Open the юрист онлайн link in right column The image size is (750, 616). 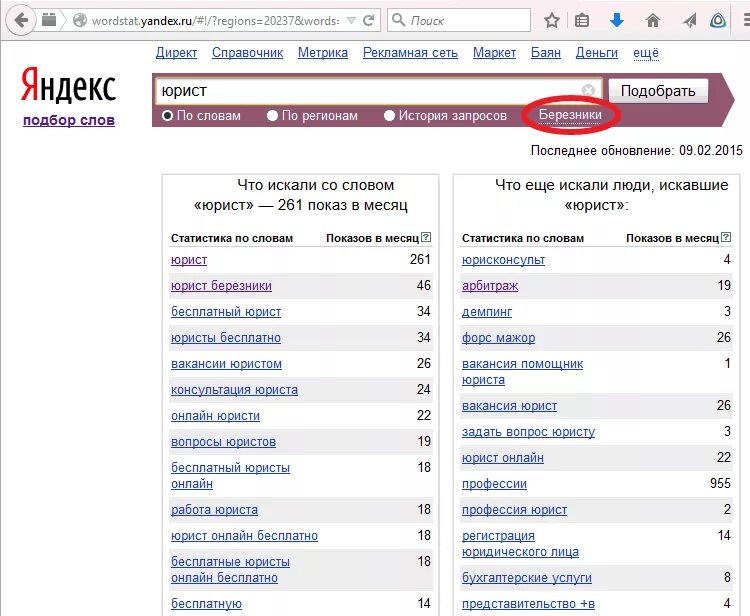[x=503, y=458]
